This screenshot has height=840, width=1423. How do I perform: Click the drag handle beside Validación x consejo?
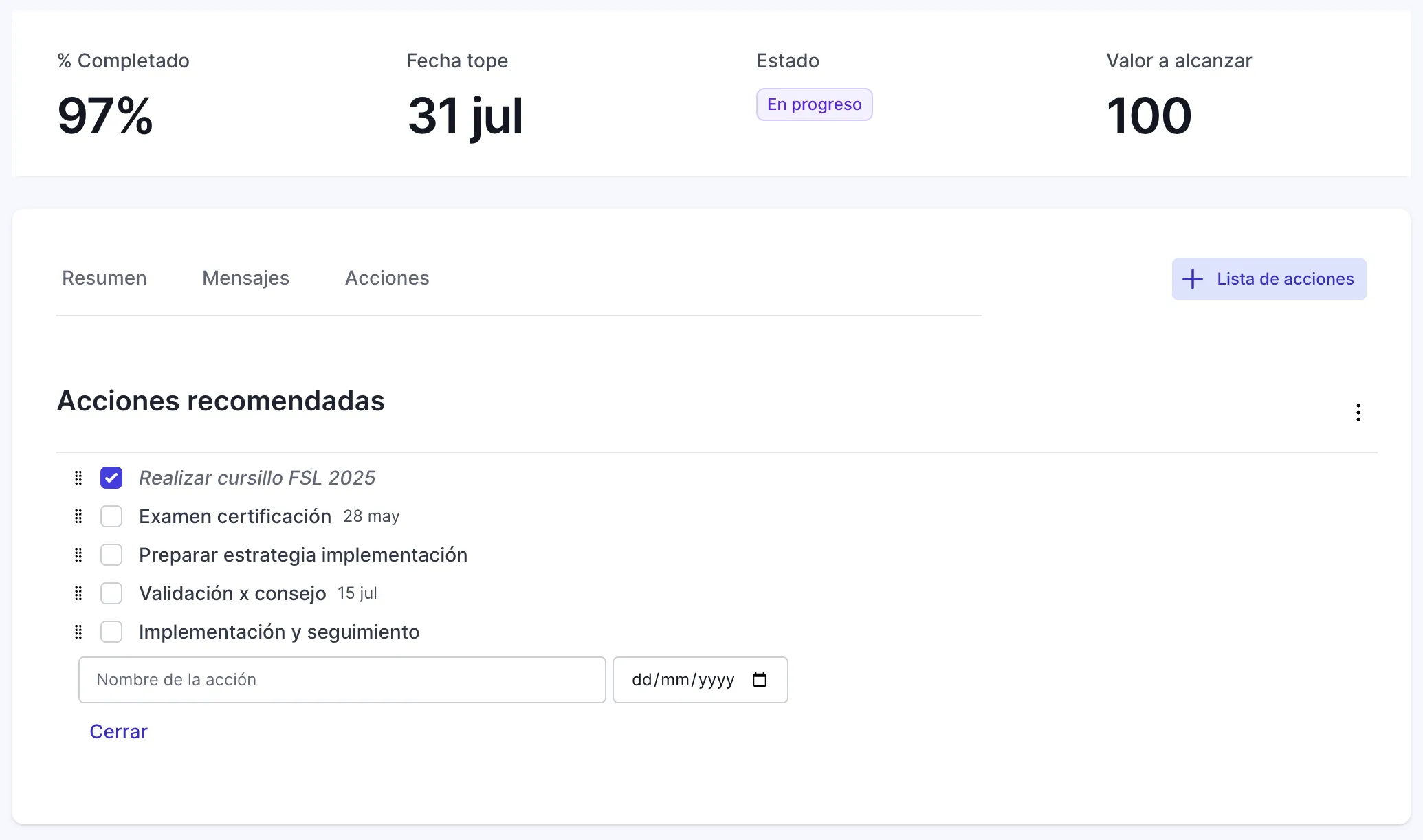pos(78,593)
